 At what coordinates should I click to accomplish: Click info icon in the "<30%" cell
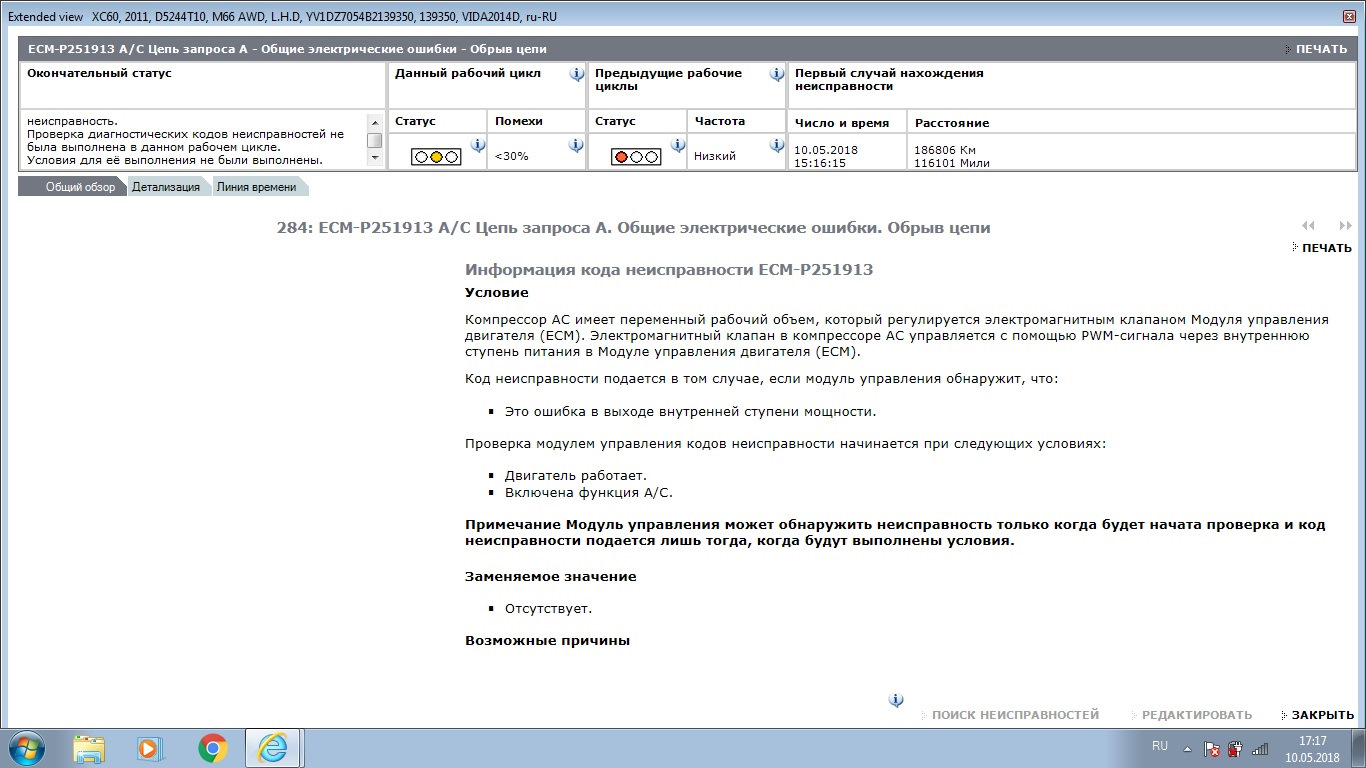576,145
